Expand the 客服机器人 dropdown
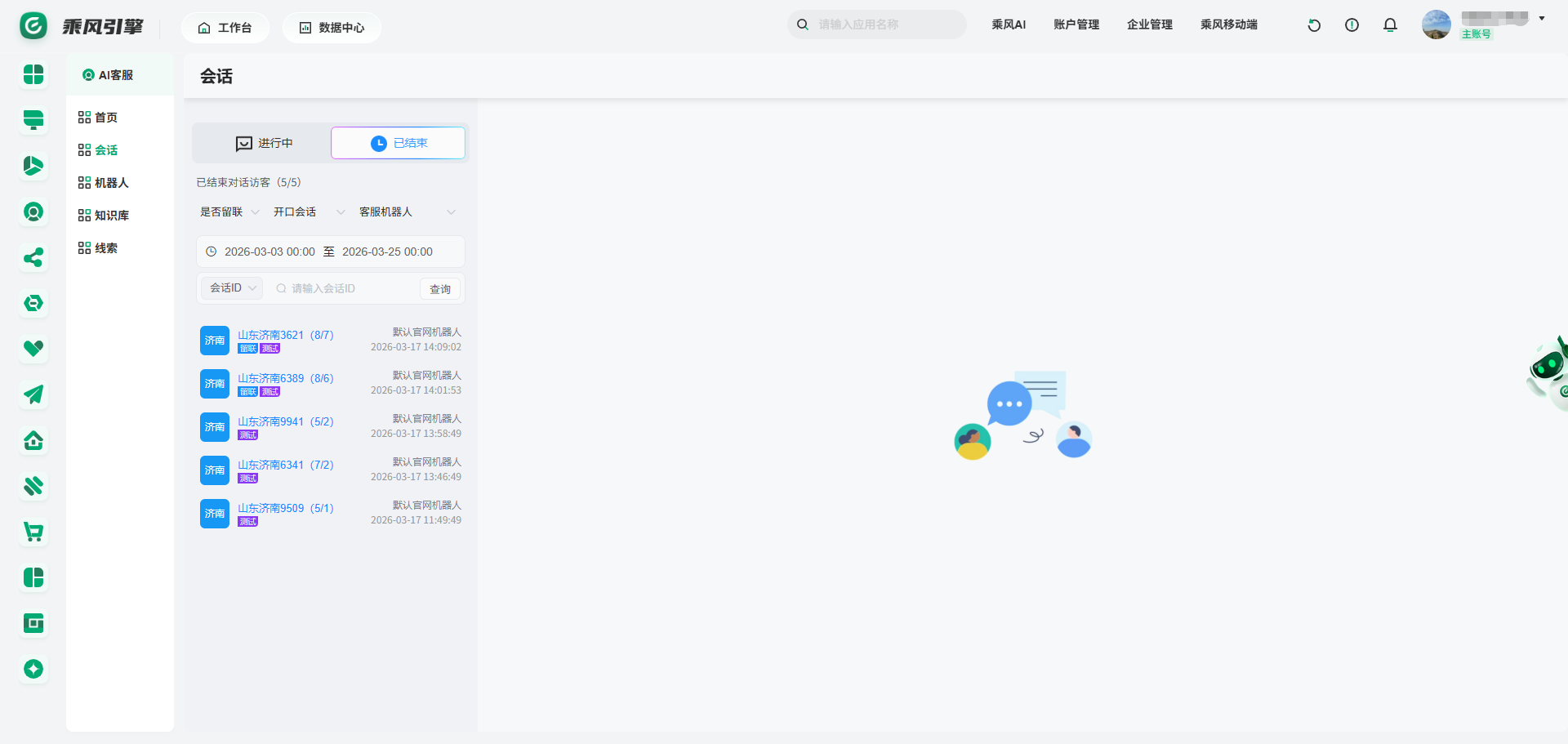Viewport: 1568px width, 744px height. coord(407,212)
